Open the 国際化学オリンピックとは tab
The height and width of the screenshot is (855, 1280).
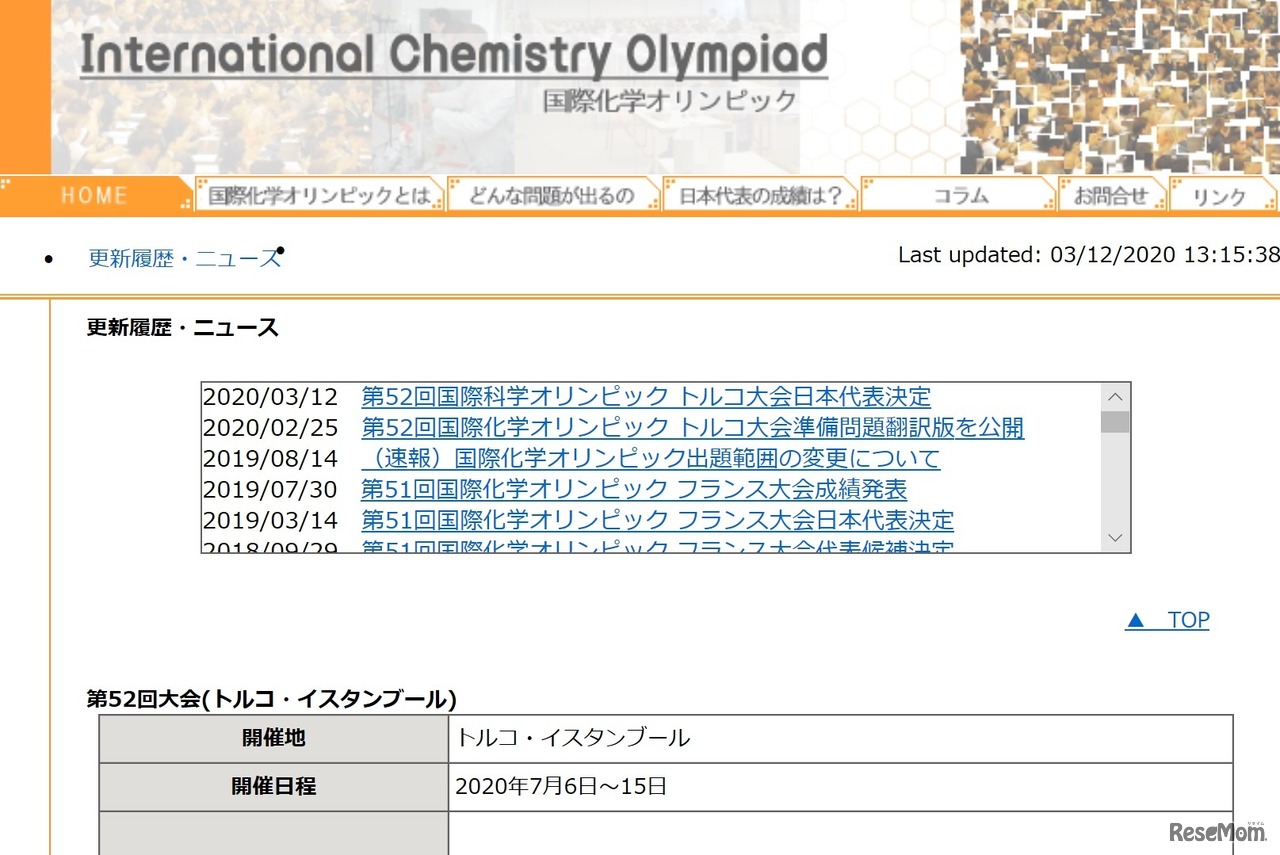[x=320, y=195]
